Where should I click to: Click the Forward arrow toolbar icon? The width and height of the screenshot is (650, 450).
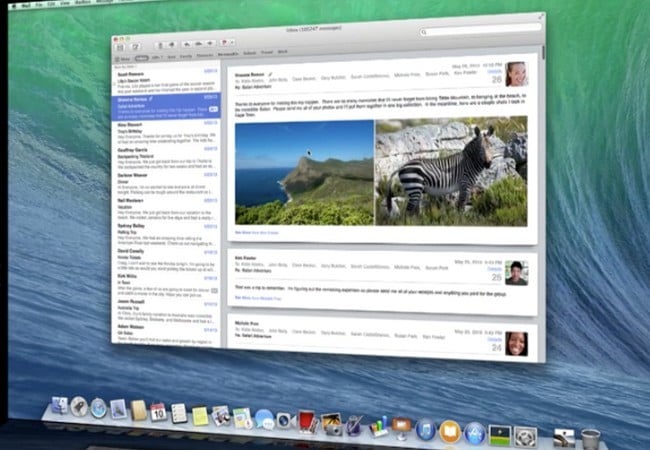click(211, 43)
